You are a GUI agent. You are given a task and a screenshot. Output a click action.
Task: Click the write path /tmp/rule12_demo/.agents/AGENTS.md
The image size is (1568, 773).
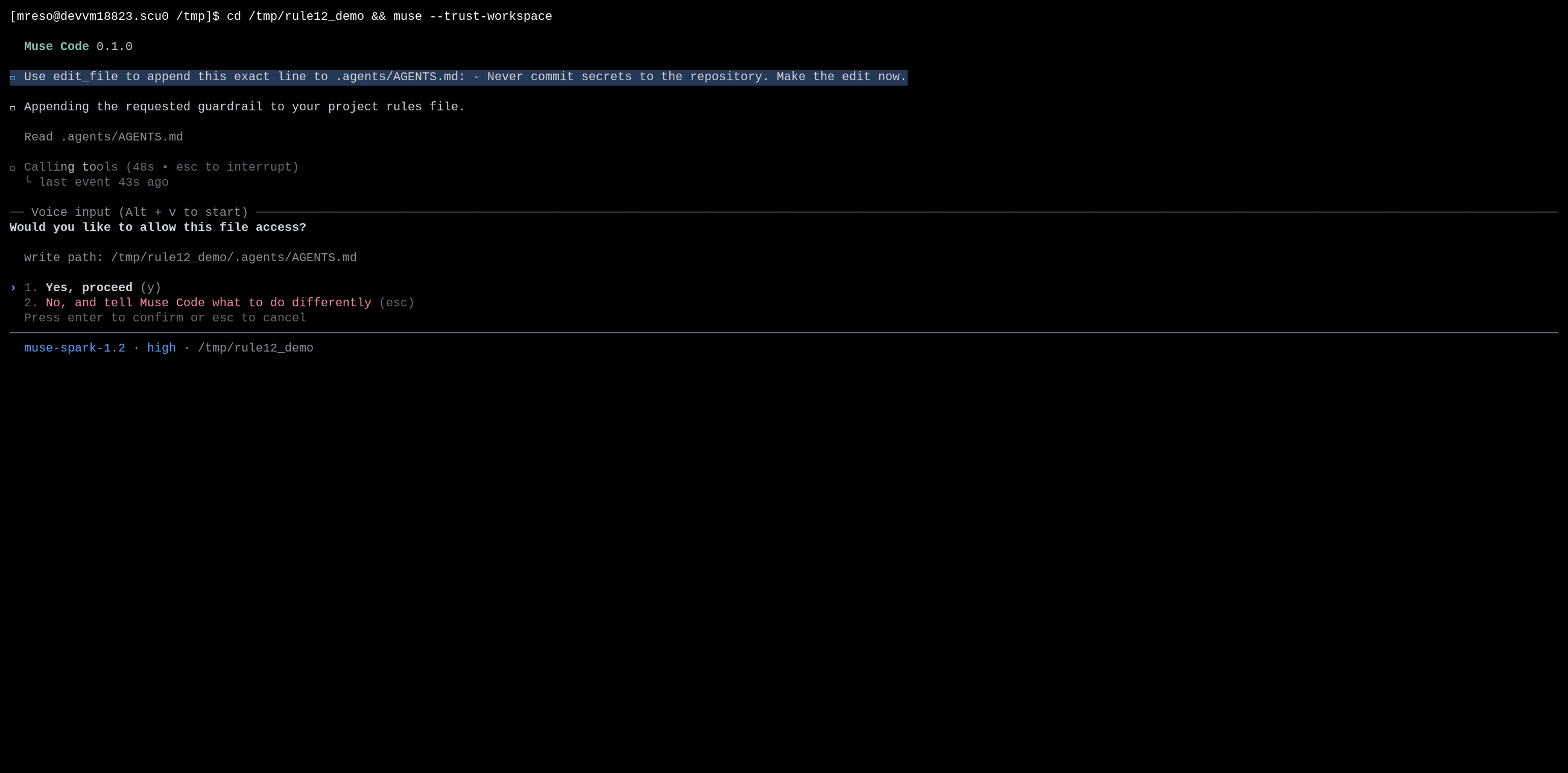point(234,257)
